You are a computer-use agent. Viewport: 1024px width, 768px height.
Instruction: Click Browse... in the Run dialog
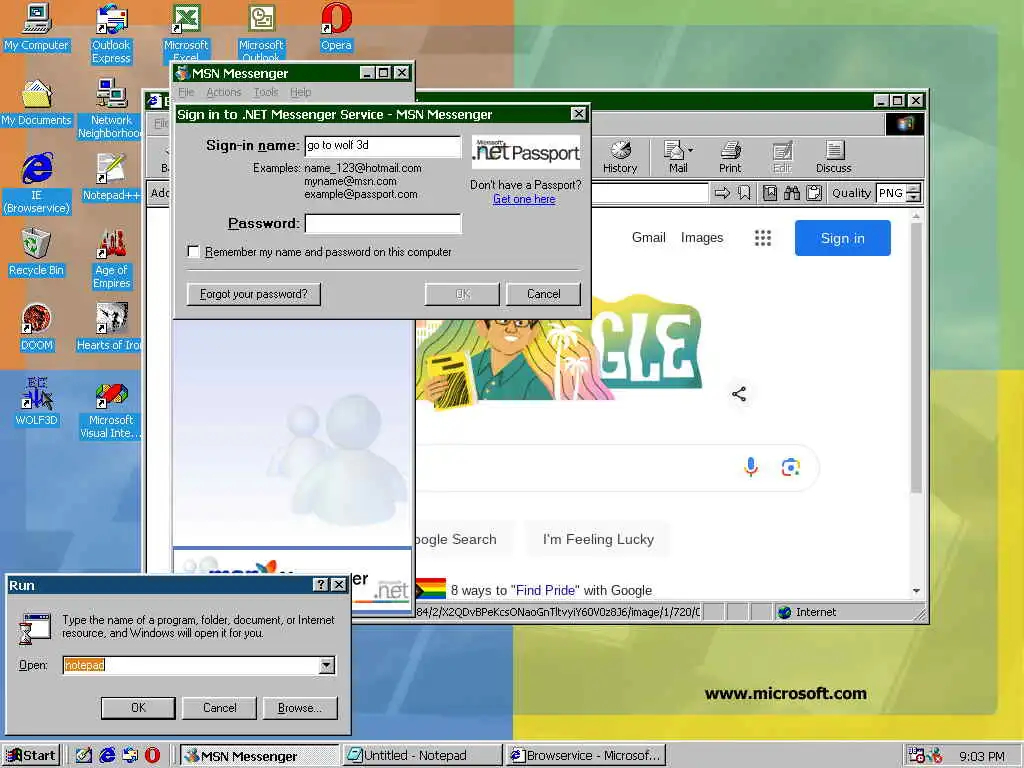300,707
